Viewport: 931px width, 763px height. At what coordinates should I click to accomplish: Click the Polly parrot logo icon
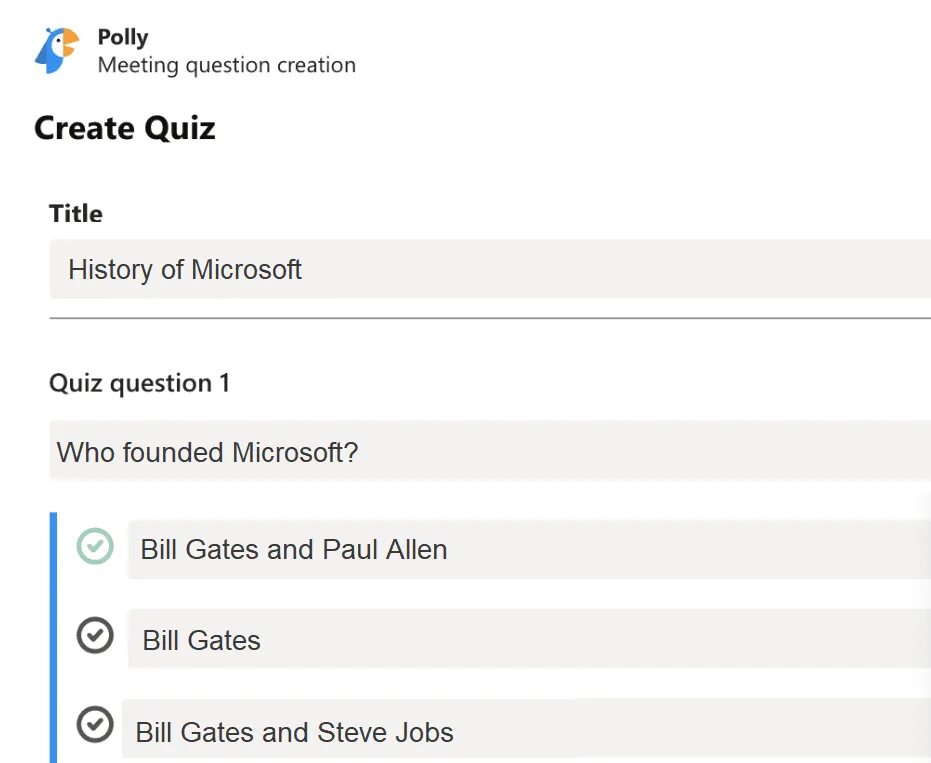point(57,50)
